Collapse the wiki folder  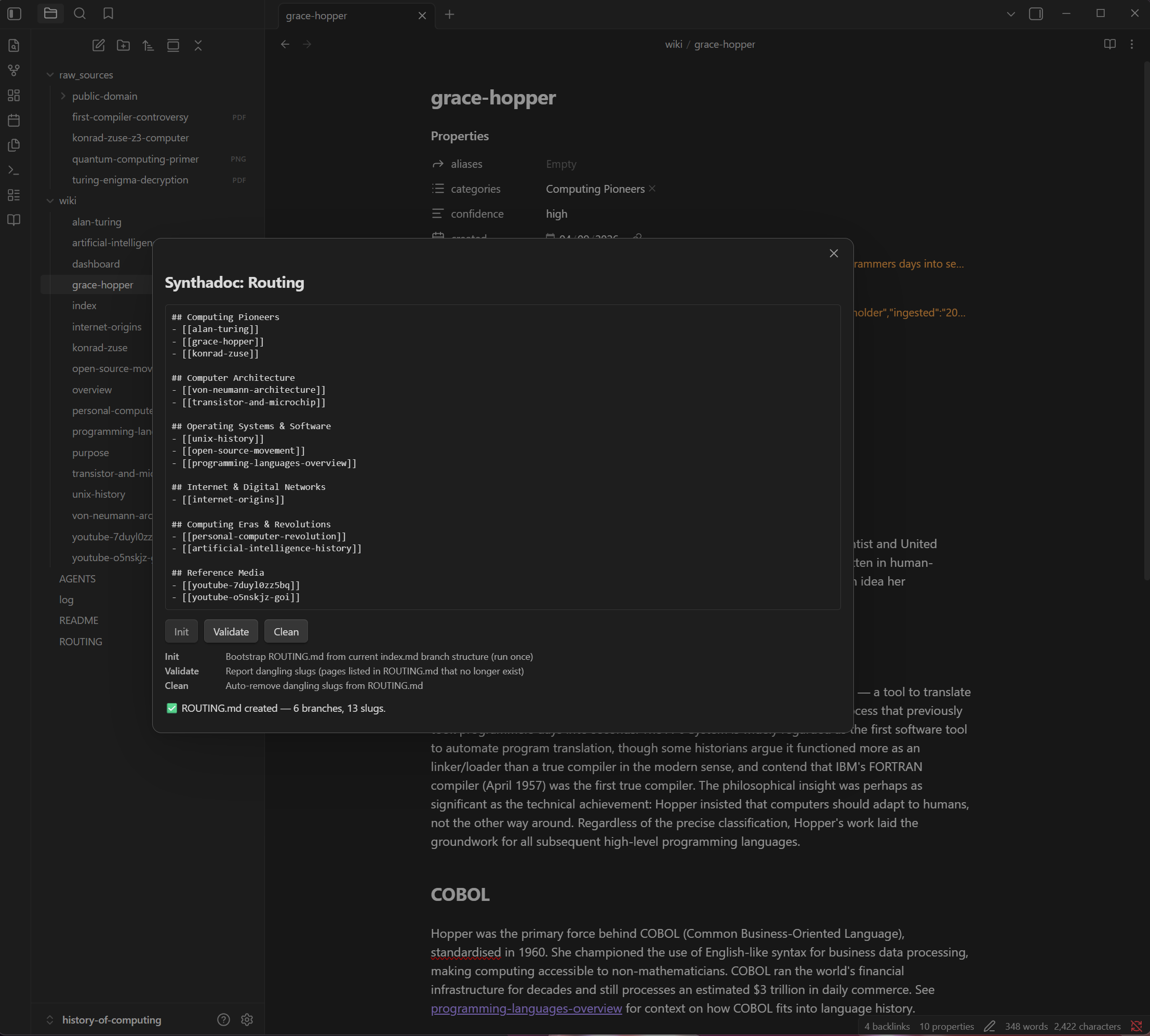point(50,201)
